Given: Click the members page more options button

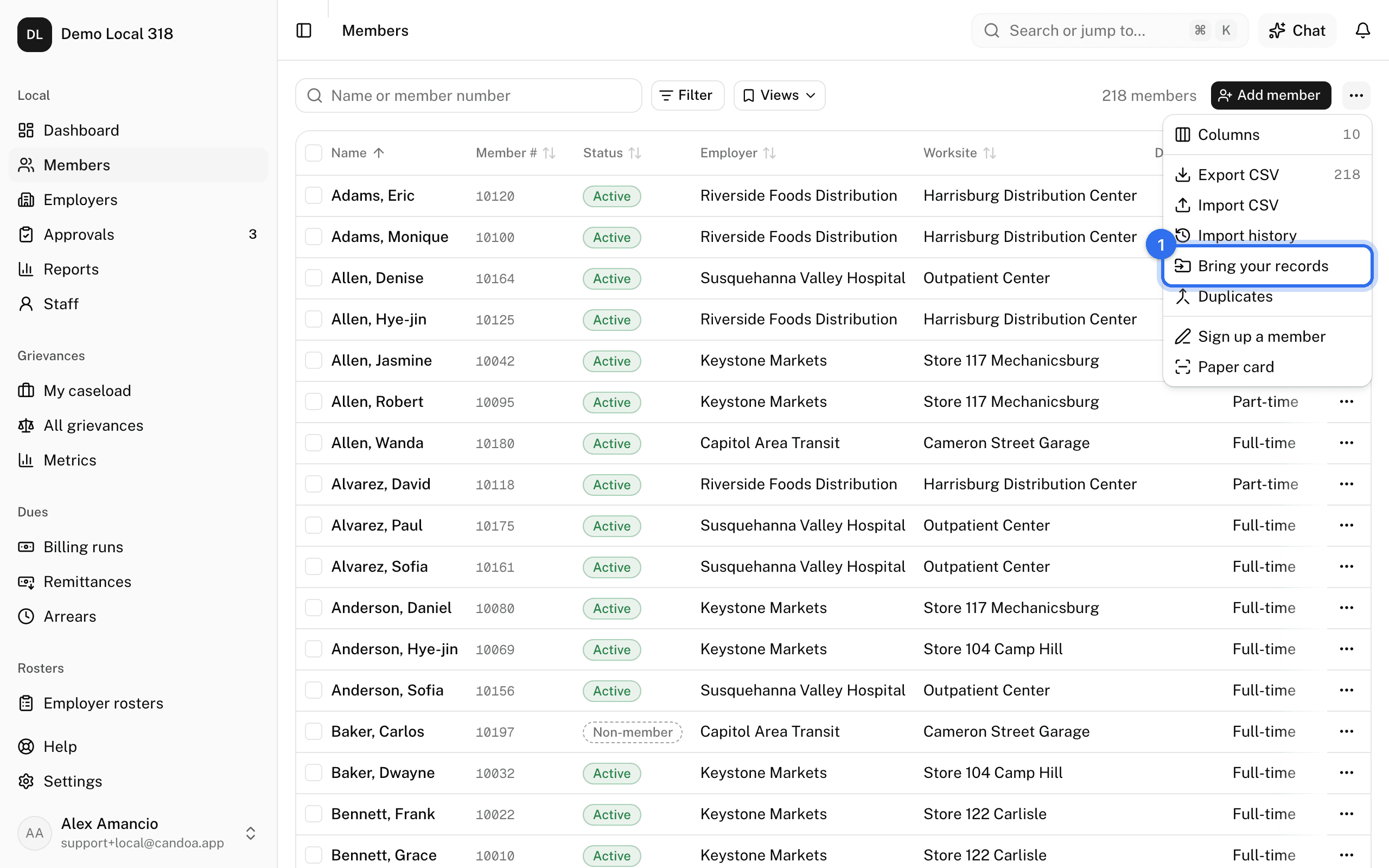Looking at the screenshot, I should [1356, 95].
